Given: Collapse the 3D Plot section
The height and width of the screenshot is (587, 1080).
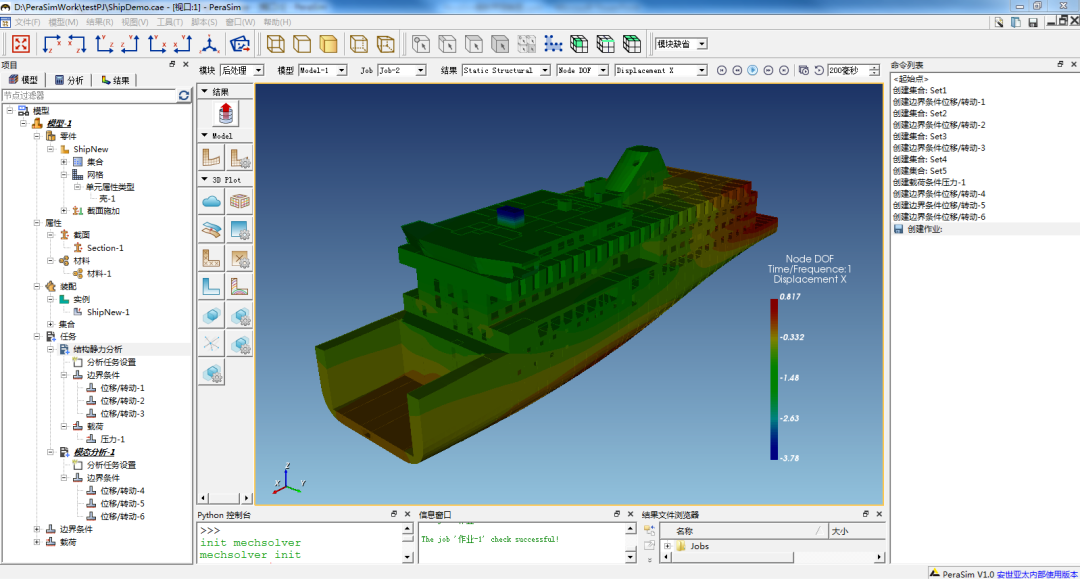Looking at the screenshot, I should point(205,180).
